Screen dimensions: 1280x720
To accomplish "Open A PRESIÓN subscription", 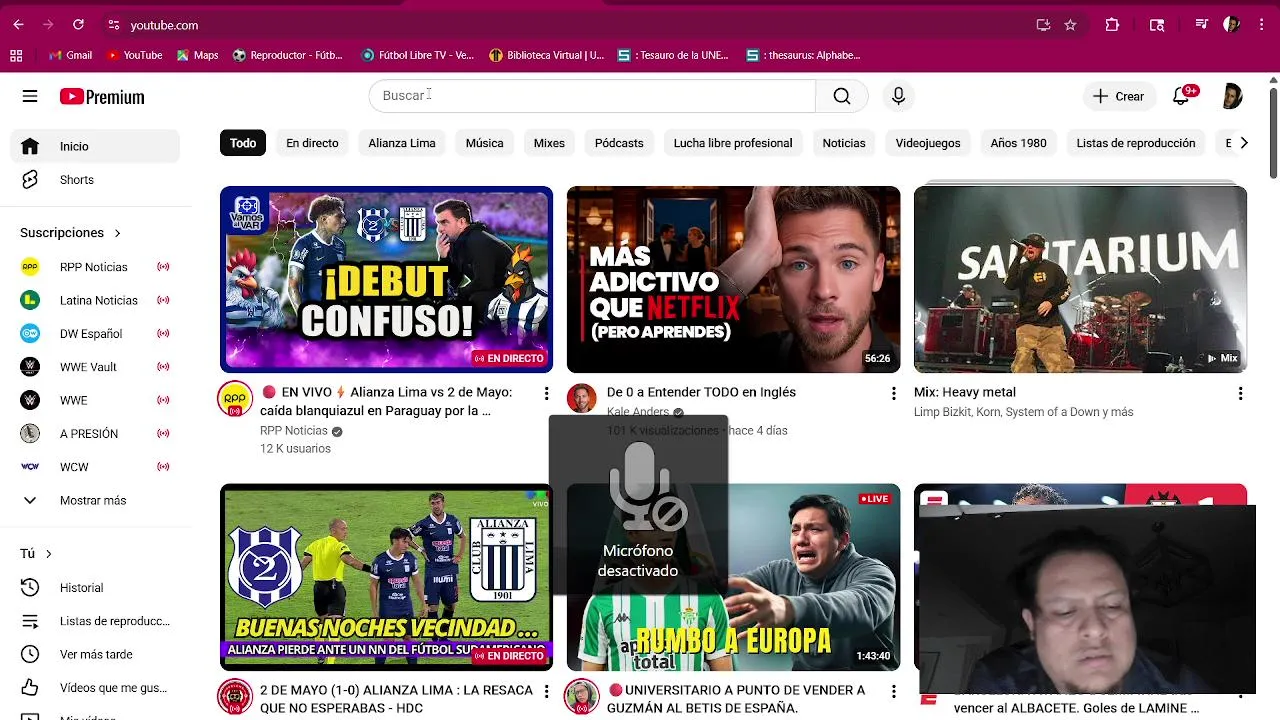I will 95,434.
